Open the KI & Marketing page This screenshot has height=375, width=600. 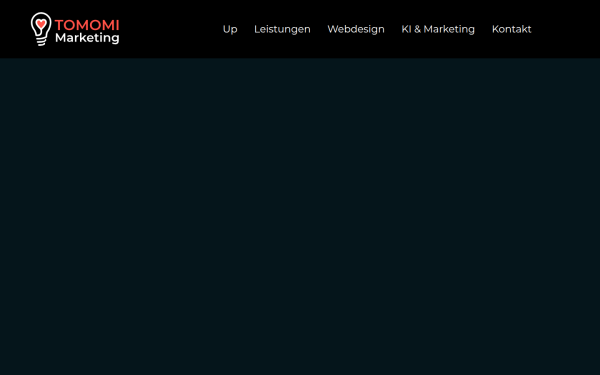pyautogui.click(x=438, y=29)
